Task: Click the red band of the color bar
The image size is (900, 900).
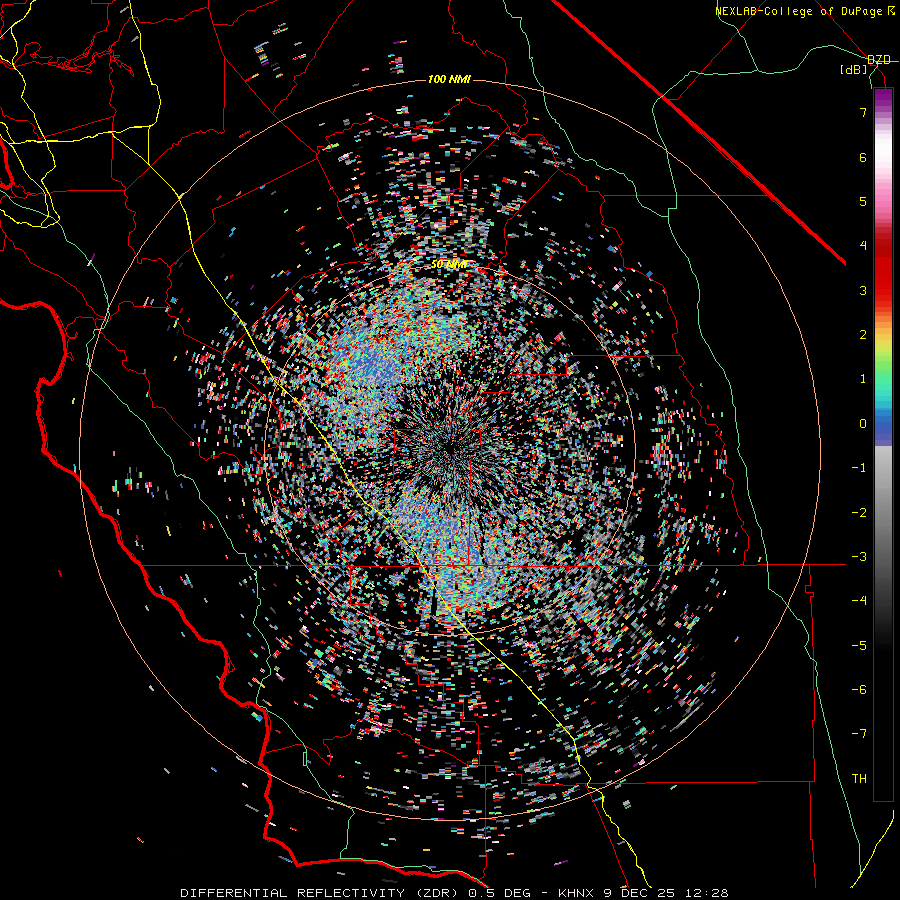Action: pyautogui.click(x=883, y=276)
